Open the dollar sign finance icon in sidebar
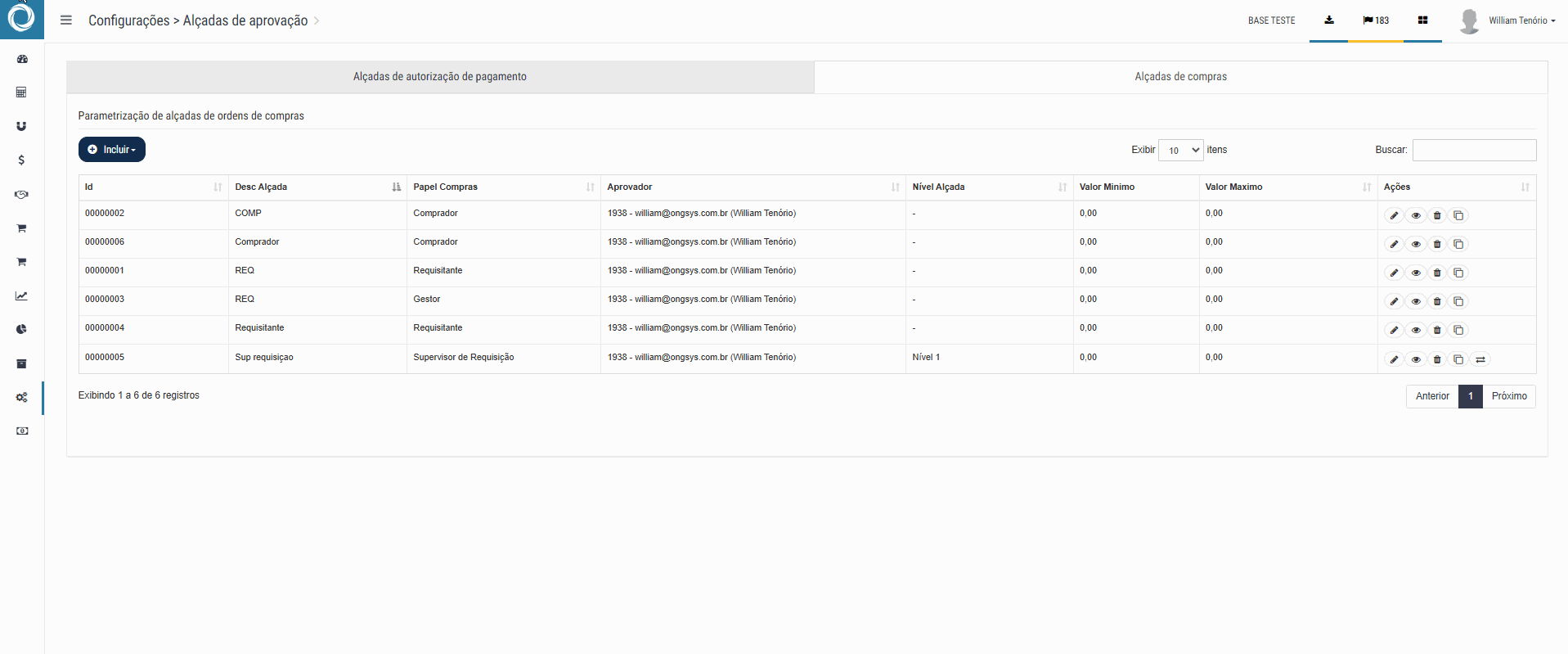 (x=22, y=160)
